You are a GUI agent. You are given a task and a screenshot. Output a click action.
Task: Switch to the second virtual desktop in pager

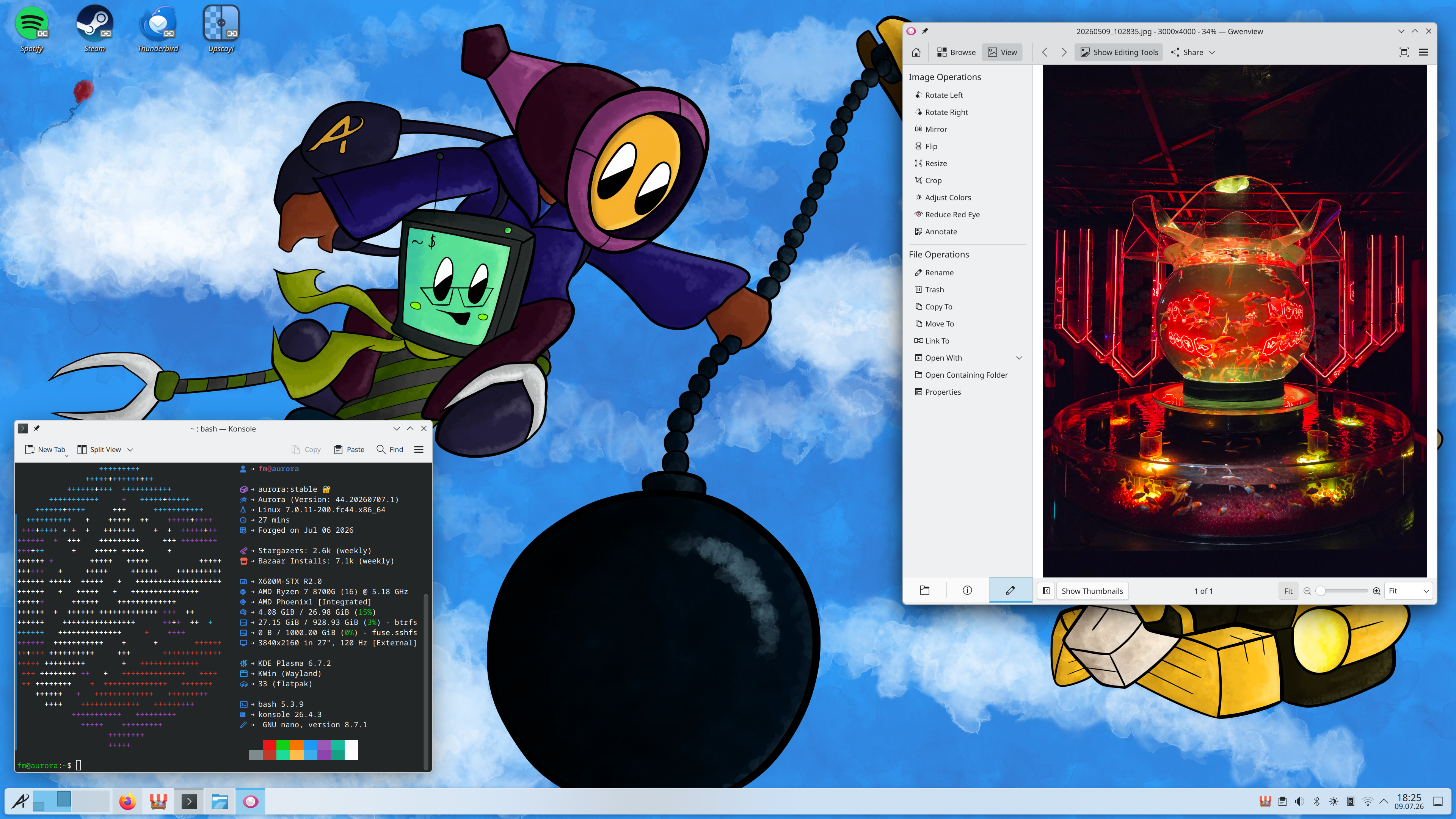click(x=90, y=801)
